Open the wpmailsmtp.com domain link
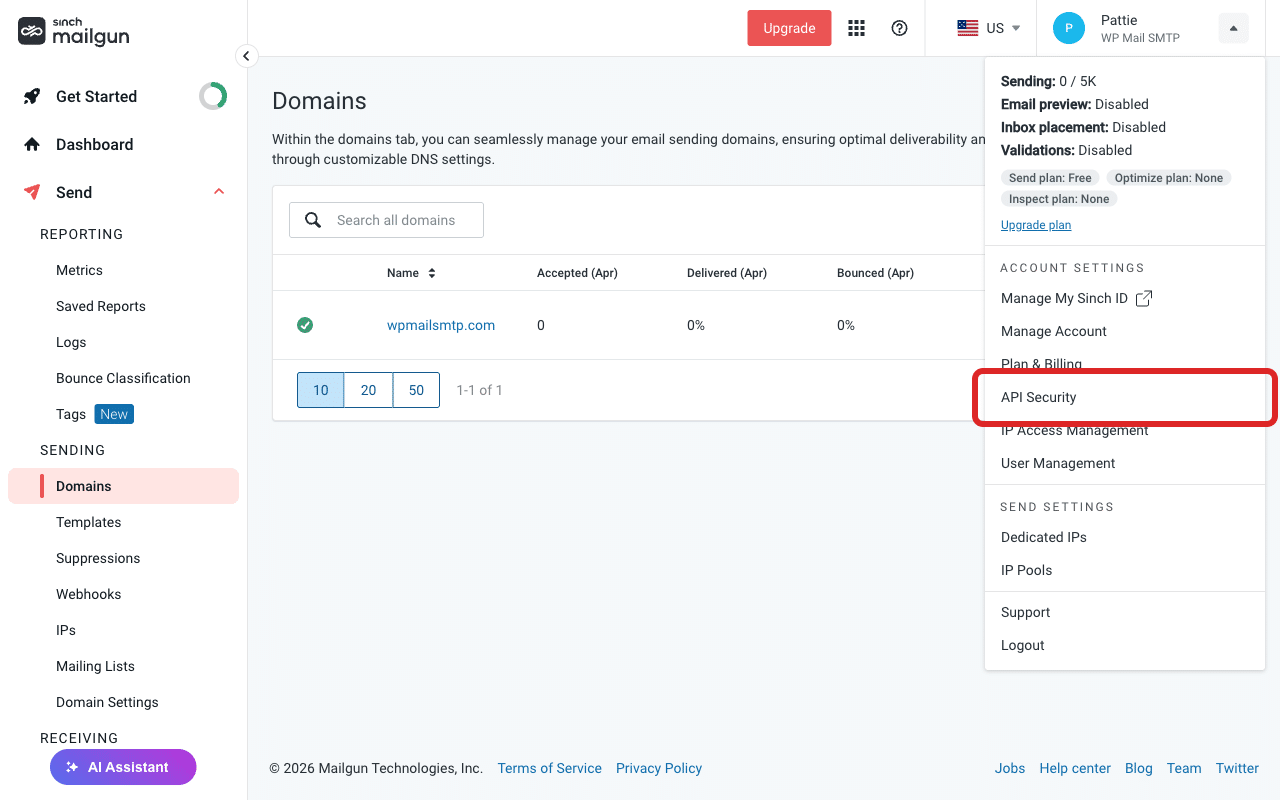This screenshot has width=1280, height=800. (441, 325)
